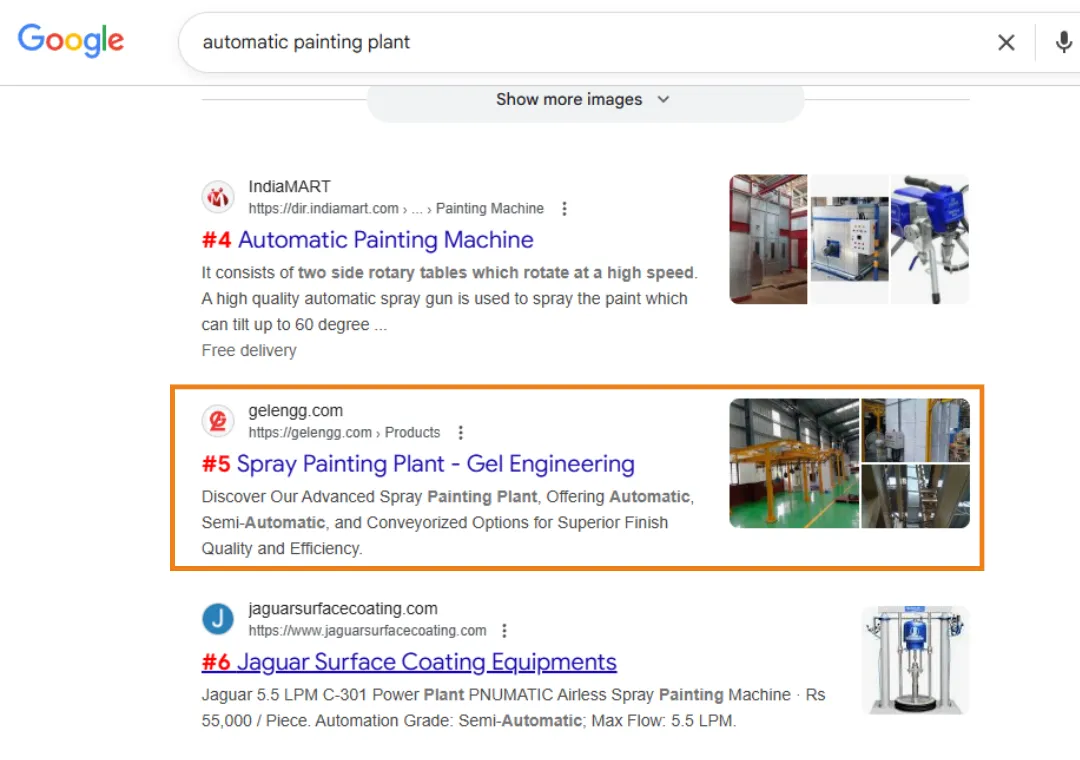Click the chevron beside Show more images
This screenshot has width=1080, height=760.
pyautogui.click(x=663, y=100)
